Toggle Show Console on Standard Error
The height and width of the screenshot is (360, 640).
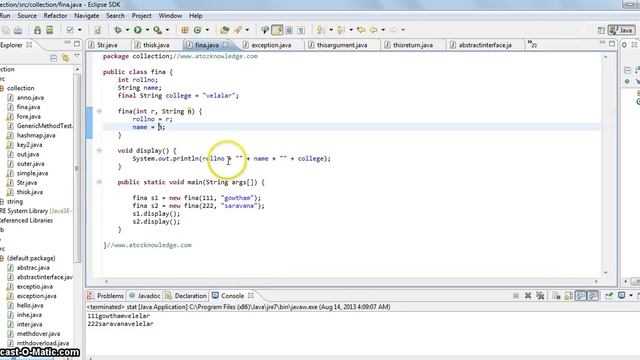click(593, 296)
